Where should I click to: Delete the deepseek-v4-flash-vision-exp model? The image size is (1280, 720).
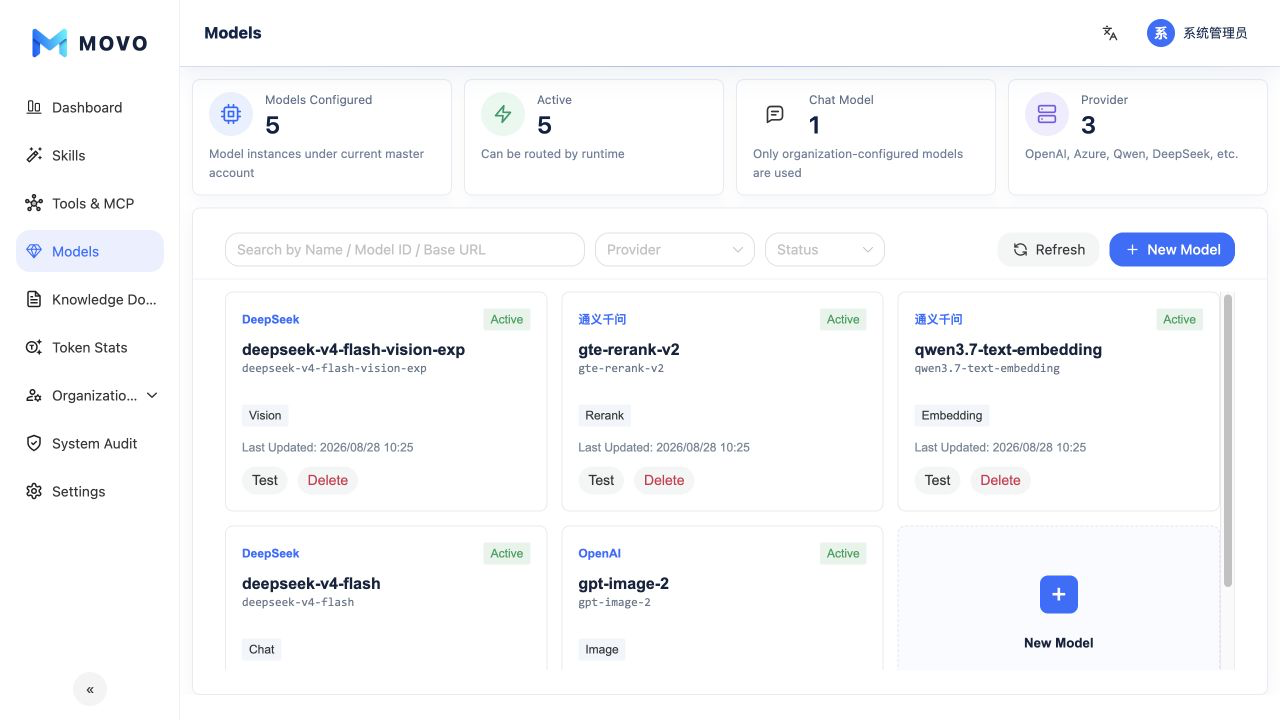(328, 480)
